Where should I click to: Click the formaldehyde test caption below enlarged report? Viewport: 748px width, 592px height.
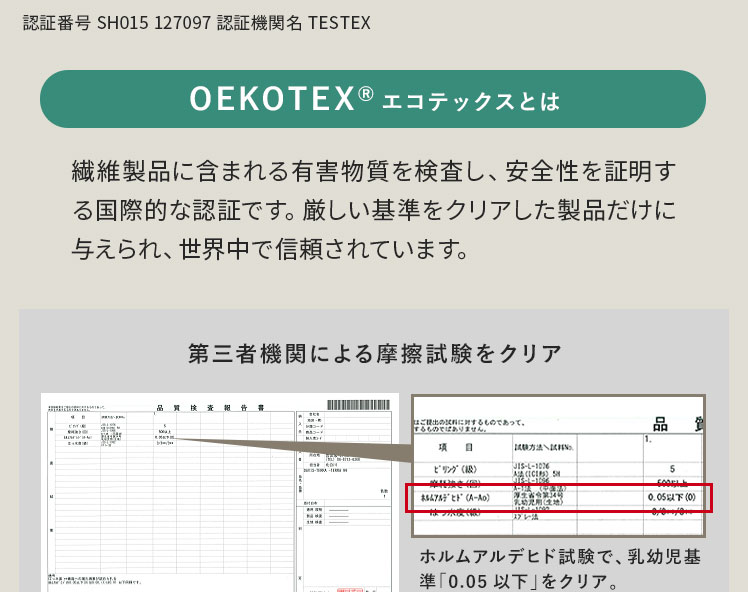559,568
